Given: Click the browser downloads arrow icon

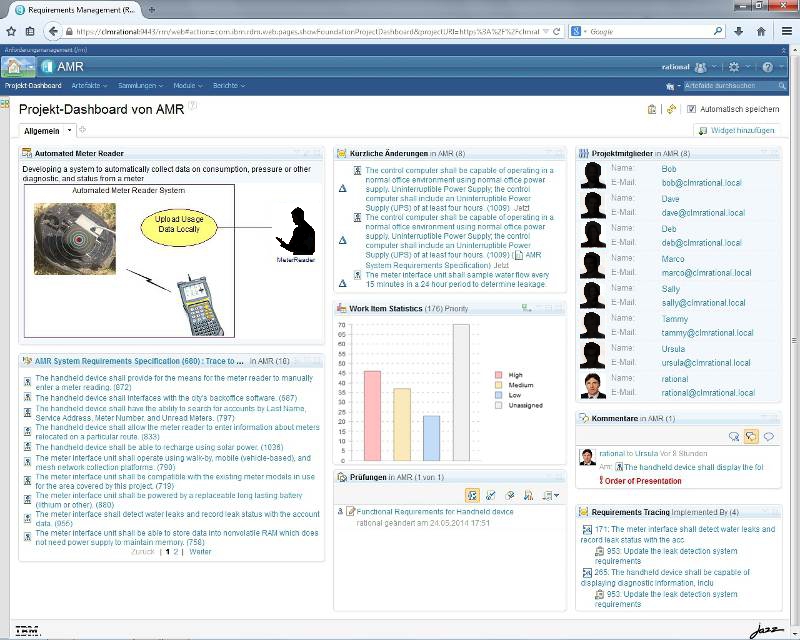Looking at the screenshot, I should coord(738,32).
